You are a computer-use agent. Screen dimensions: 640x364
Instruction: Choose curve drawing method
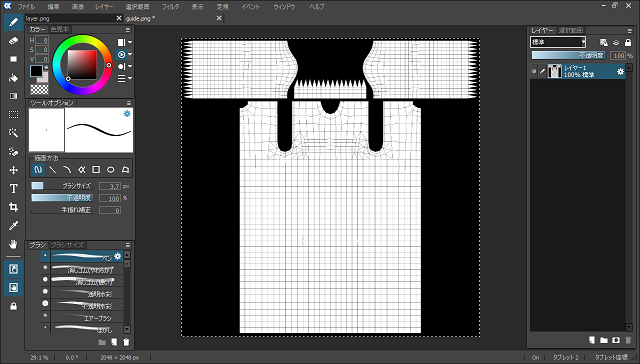(x=67, y=169)
